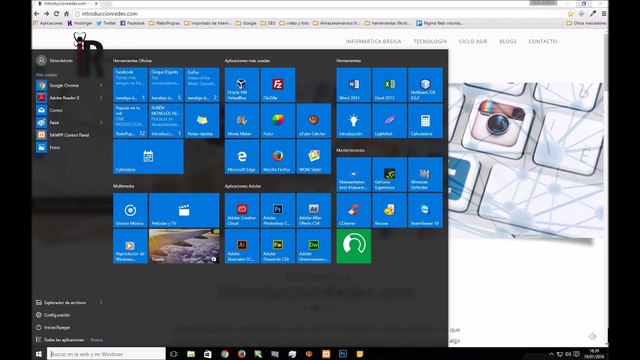Launch the CCleaner tile
The height and width of the screenshot is (360, 640).
[353, 211]
